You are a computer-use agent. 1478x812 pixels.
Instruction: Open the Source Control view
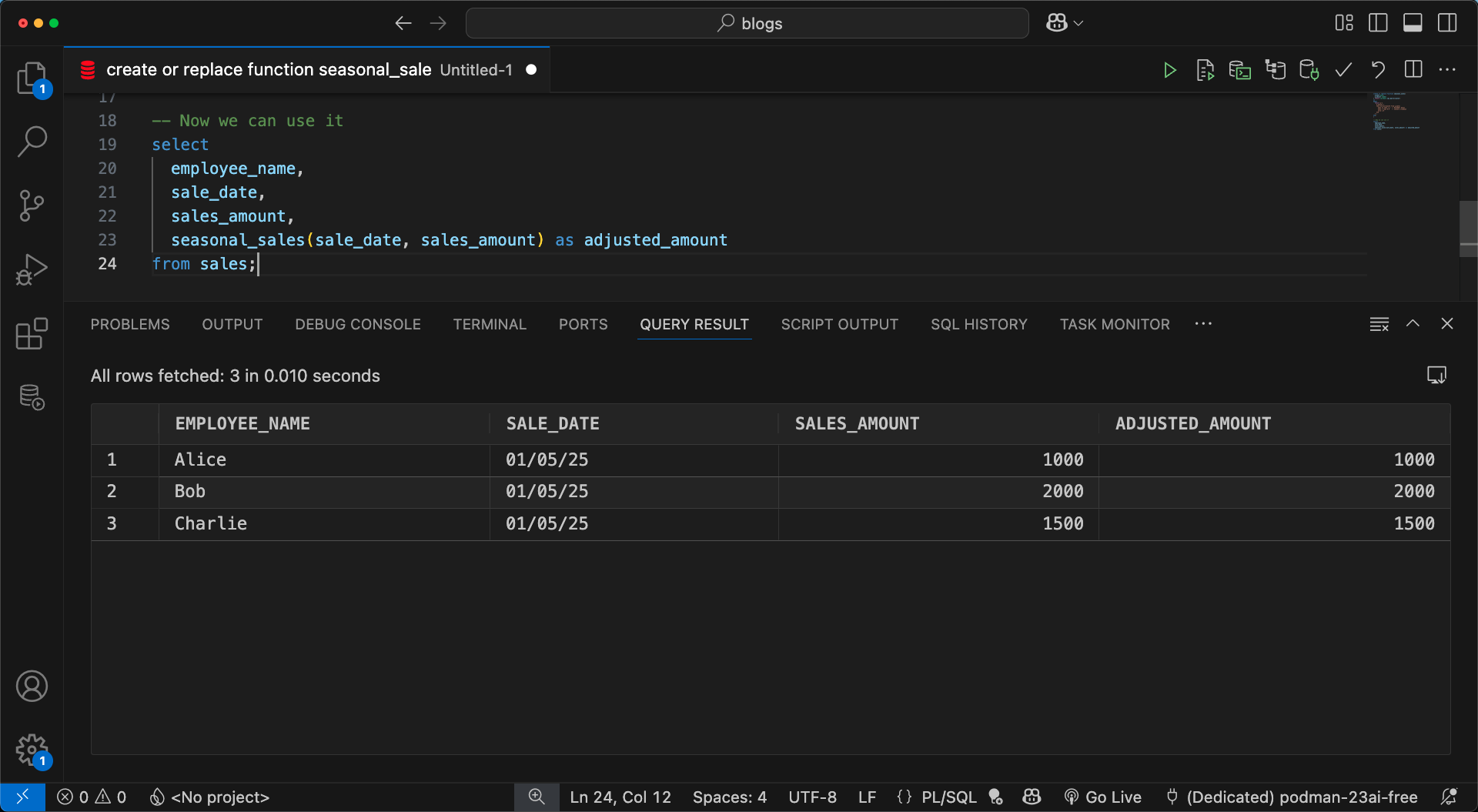tap(32, 206)
